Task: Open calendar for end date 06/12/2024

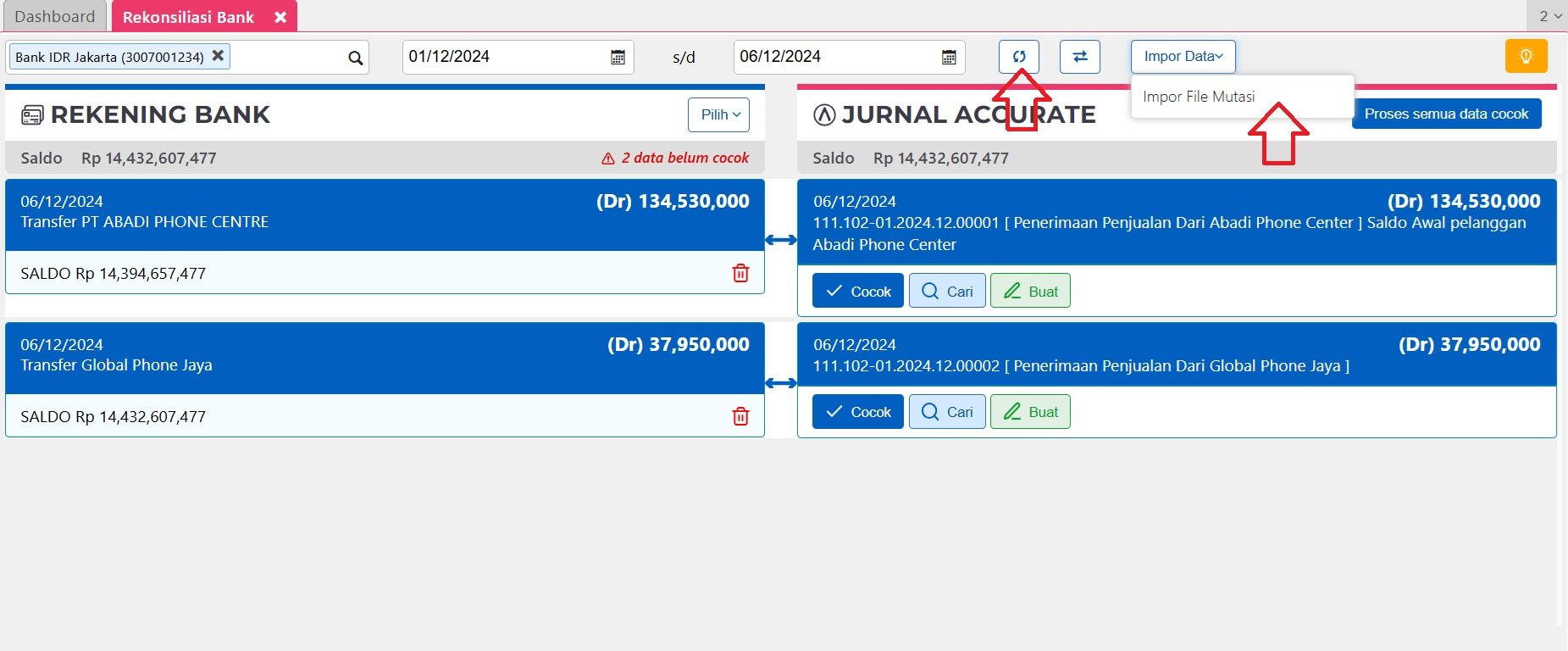Action: pyautogui.click(x=949, y=57)
